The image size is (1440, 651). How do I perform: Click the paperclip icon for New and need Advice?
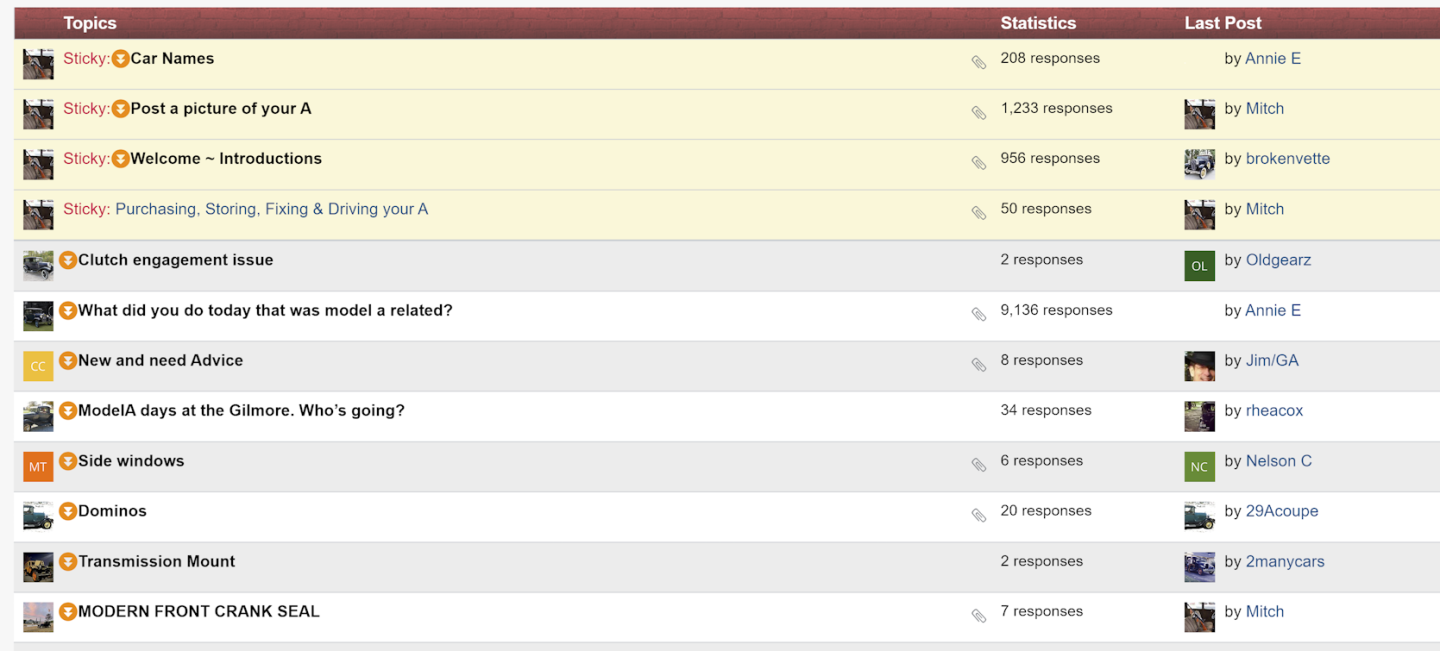coord(979,365)
